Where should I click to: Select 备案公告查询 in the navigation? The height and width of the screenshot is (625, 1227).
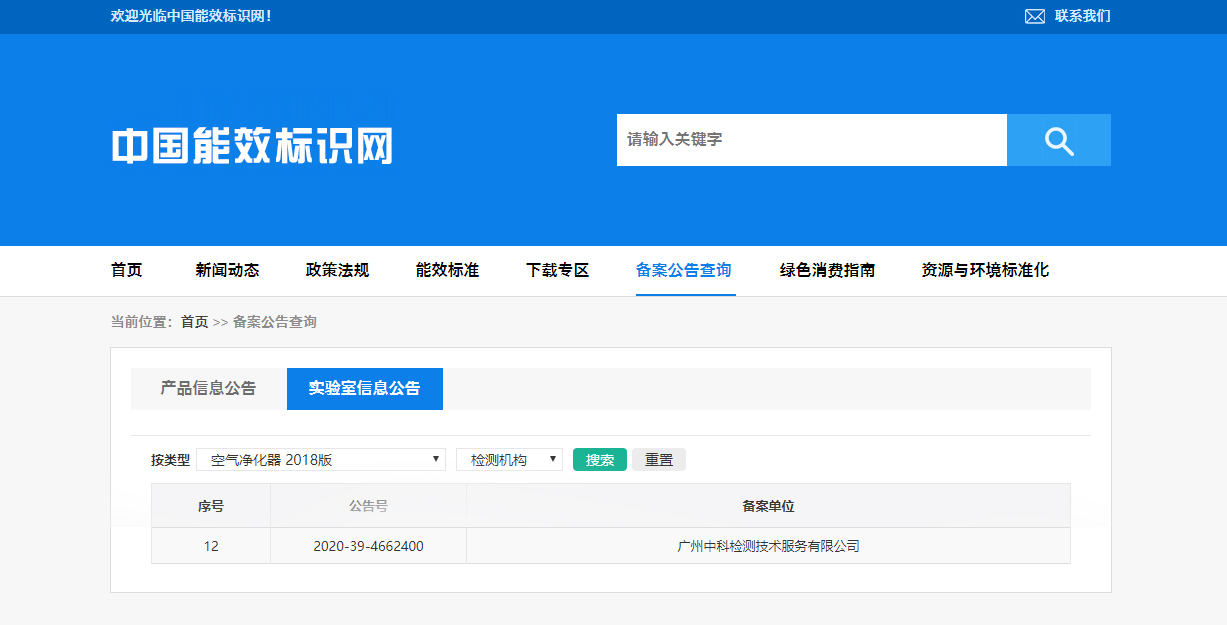[685, 270]
